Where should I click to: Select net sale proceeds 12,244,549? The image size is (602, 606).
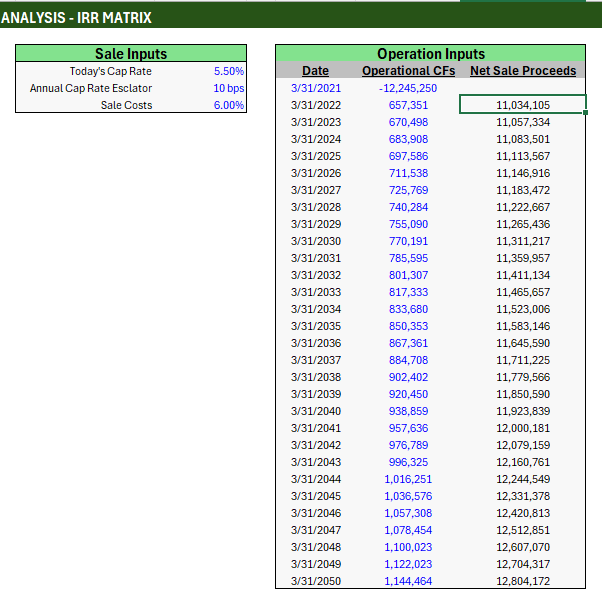(x=523, y=479)
